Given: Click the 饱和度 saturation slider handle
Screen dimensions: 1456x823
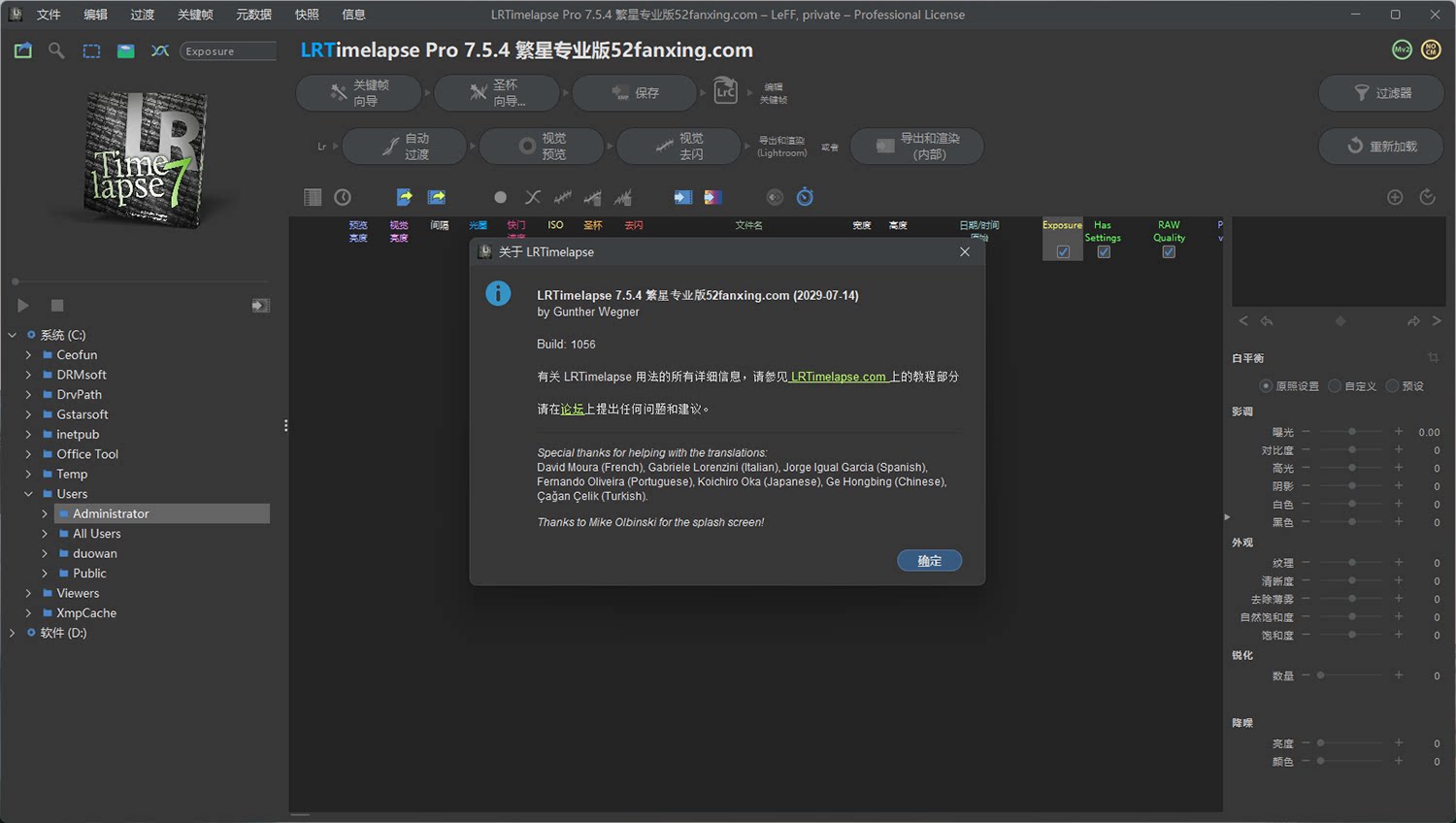Looking at the screenshot, I should (1351, 635).
